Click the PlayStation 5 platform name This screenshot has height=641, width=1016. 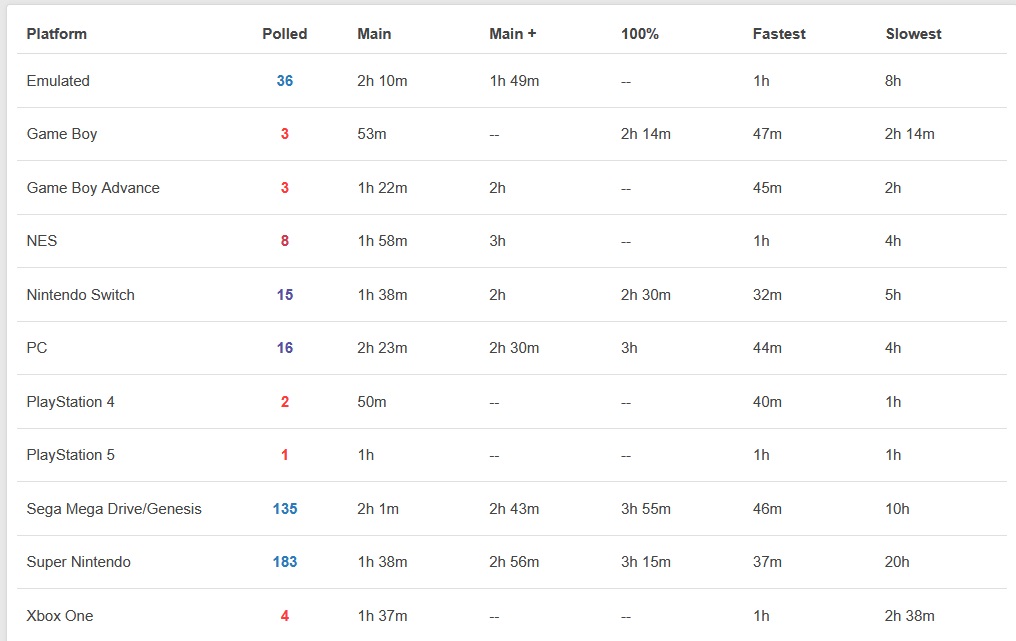coord(71,455)
